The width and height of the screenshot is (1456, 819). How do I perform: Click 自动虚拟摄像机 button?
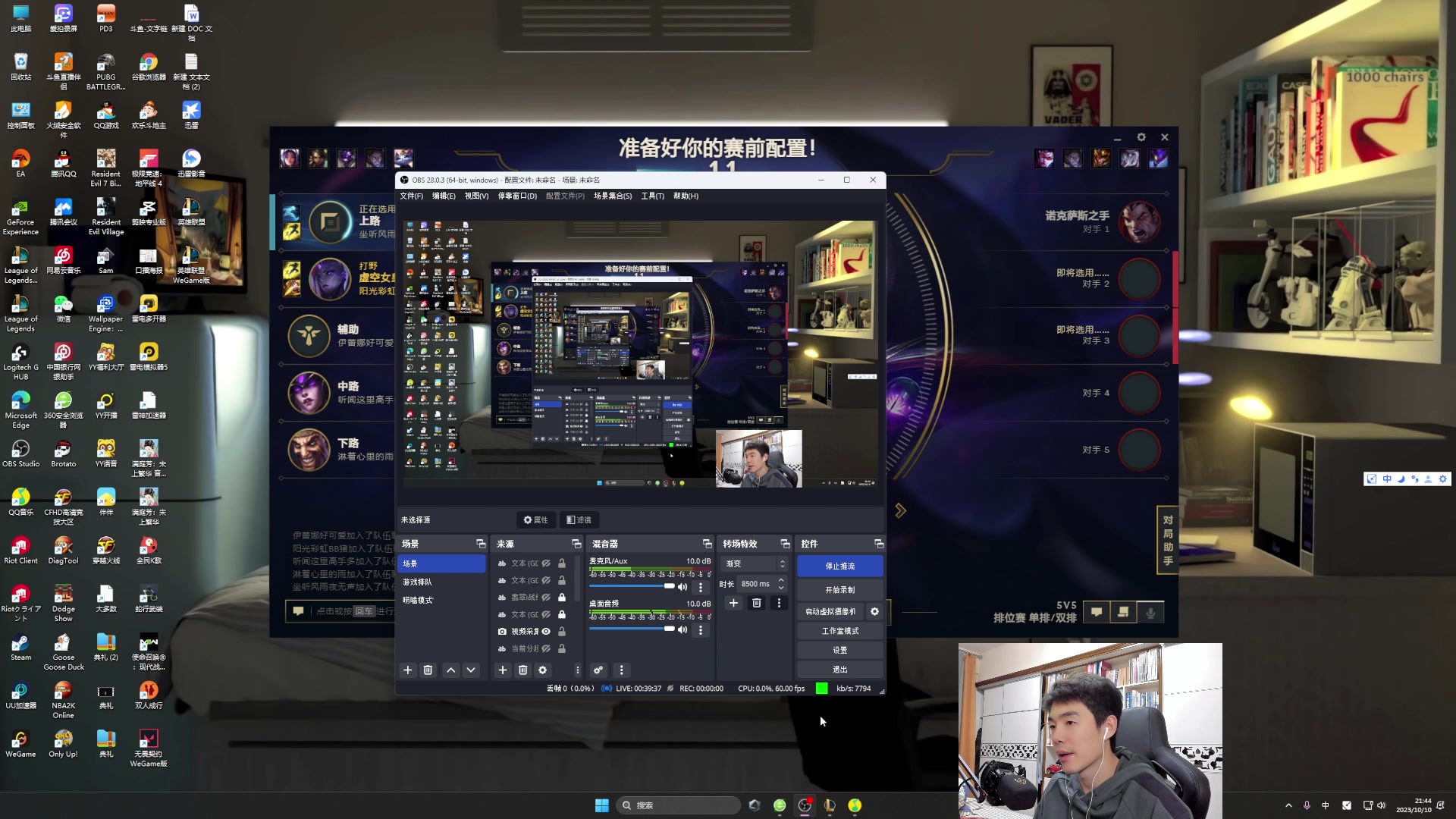[830, 612]
